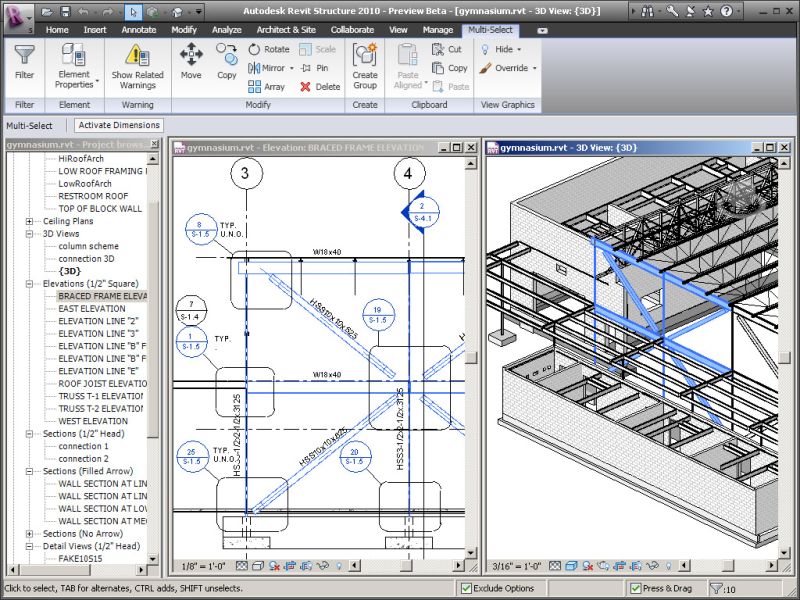The width and height of the screenshot is (800, 600).
Task: Open the BRACED FRAME ELEVATION view in browser
Action: point(102,296)
